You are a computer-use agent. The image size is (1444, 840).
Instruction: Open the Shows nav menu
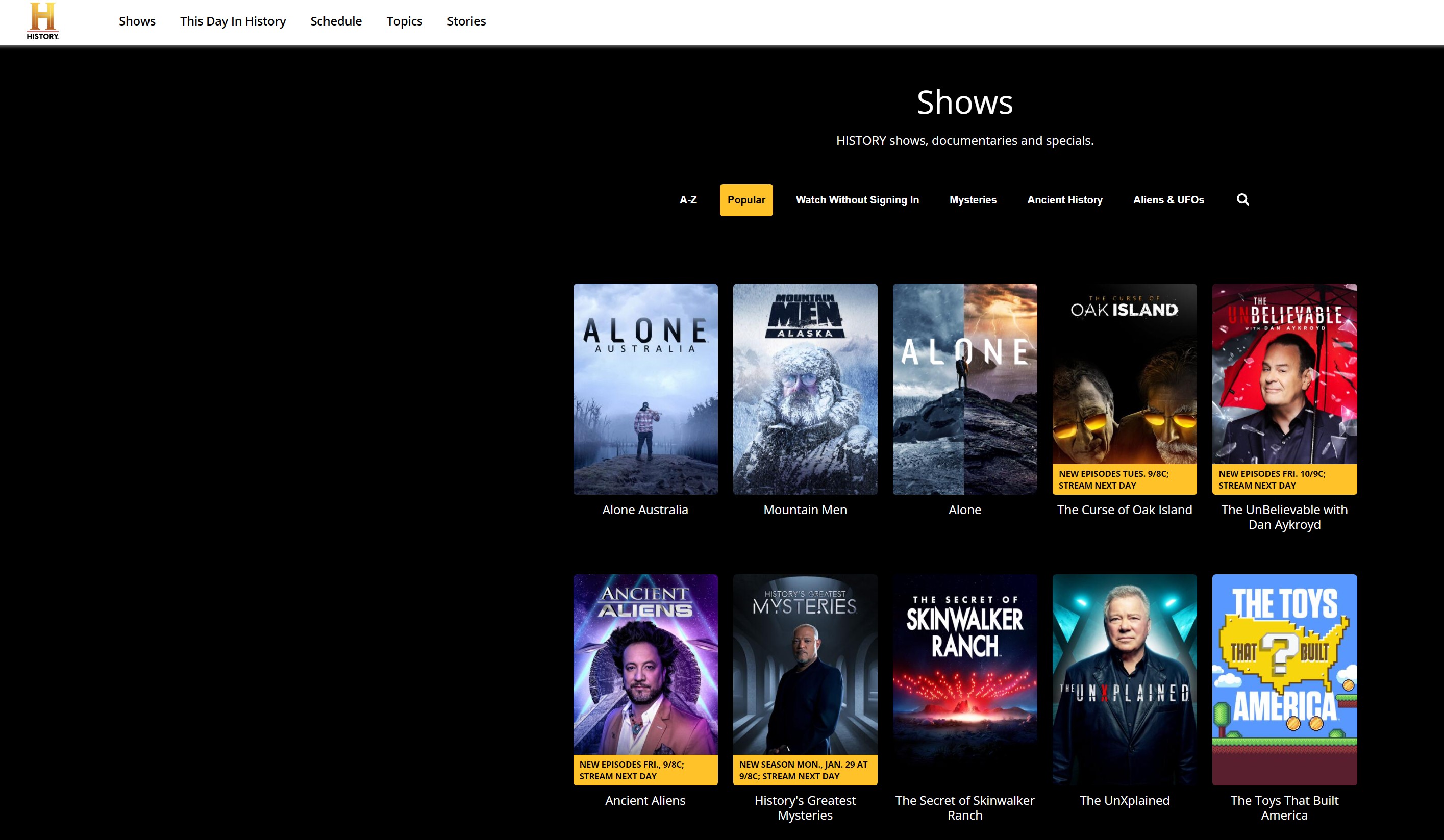click(137, 21)
